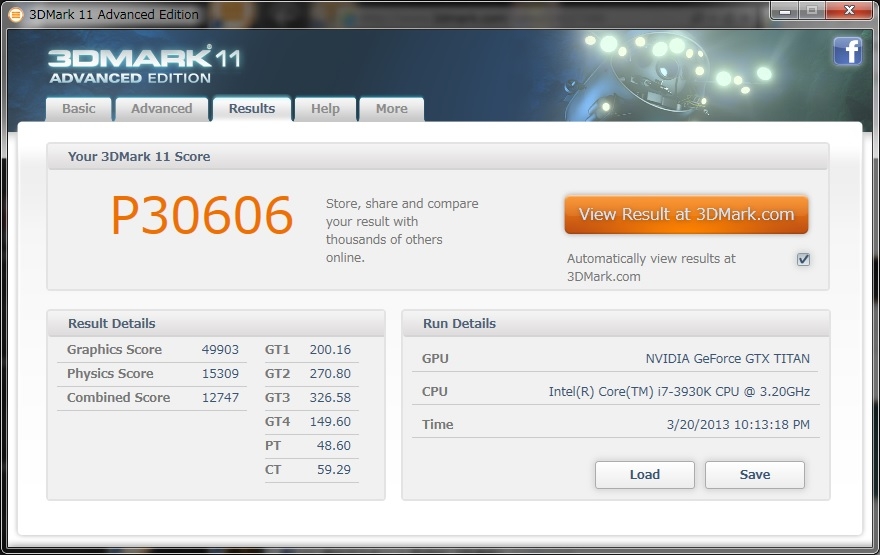
Task: Click the GT1 value 200.16
Action: [330, 350]
